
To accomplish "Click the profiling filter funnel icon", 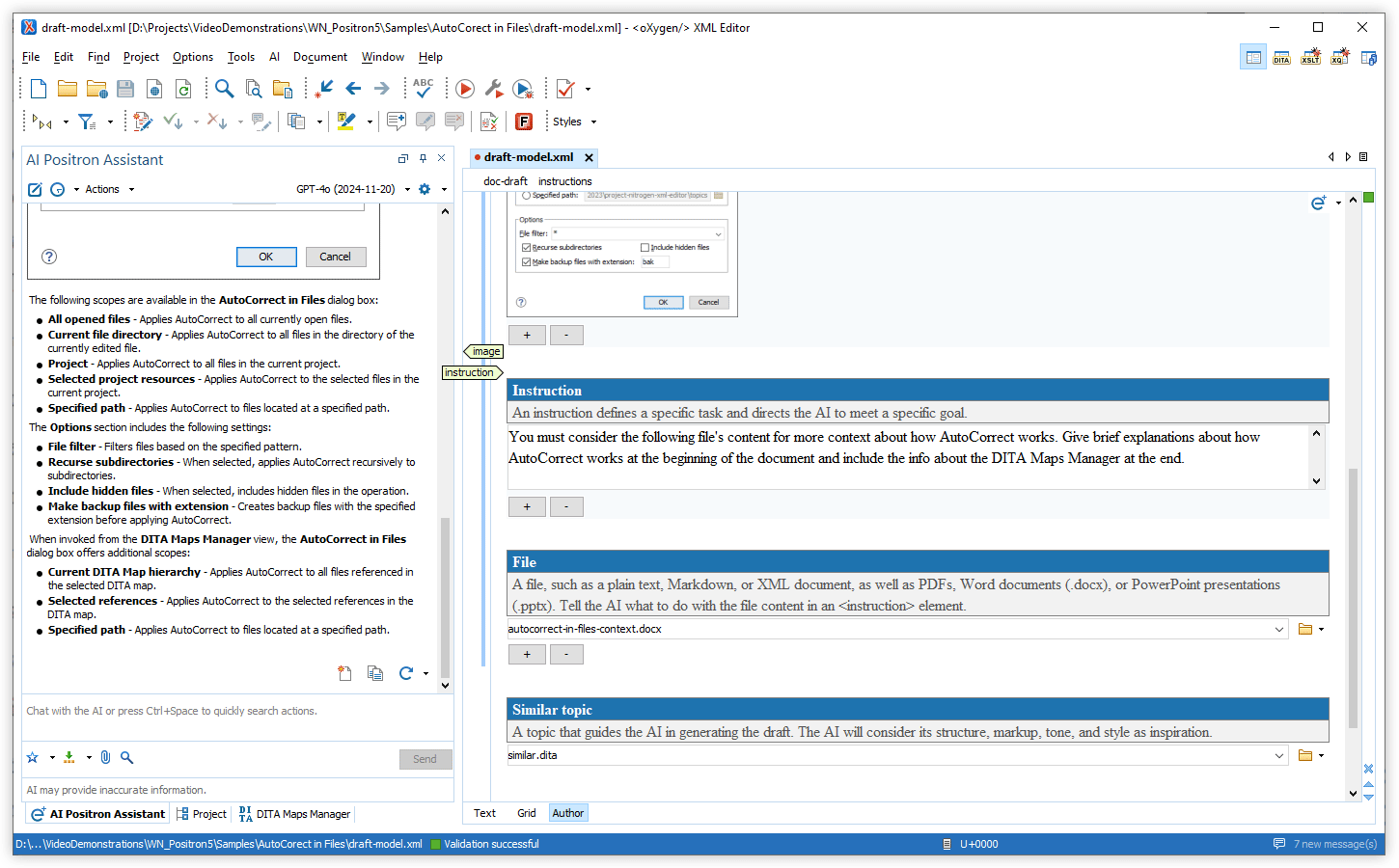I will point(87,122).
